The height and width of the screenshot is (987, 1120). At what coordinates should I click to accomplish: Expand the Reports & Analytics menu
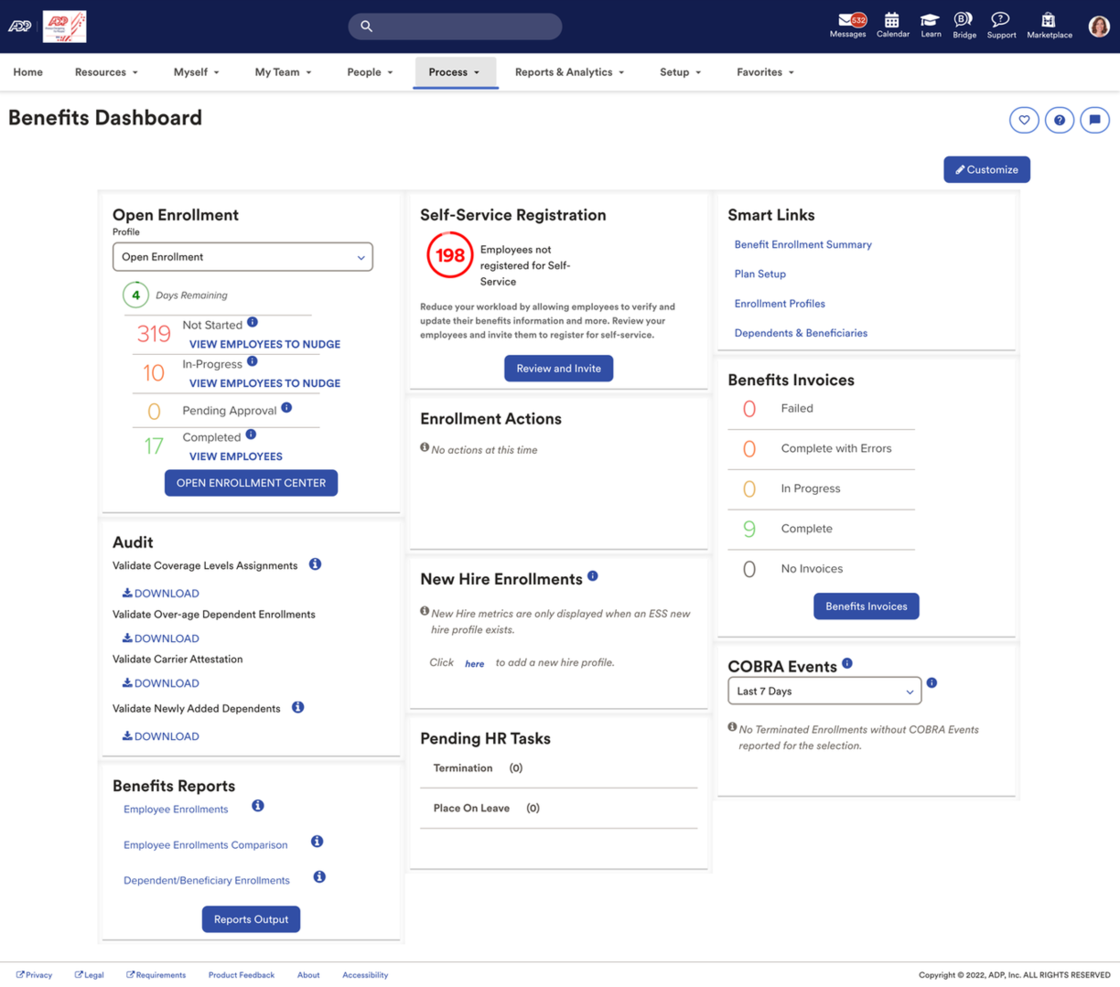pyautogui.click(x=569, y=72)
